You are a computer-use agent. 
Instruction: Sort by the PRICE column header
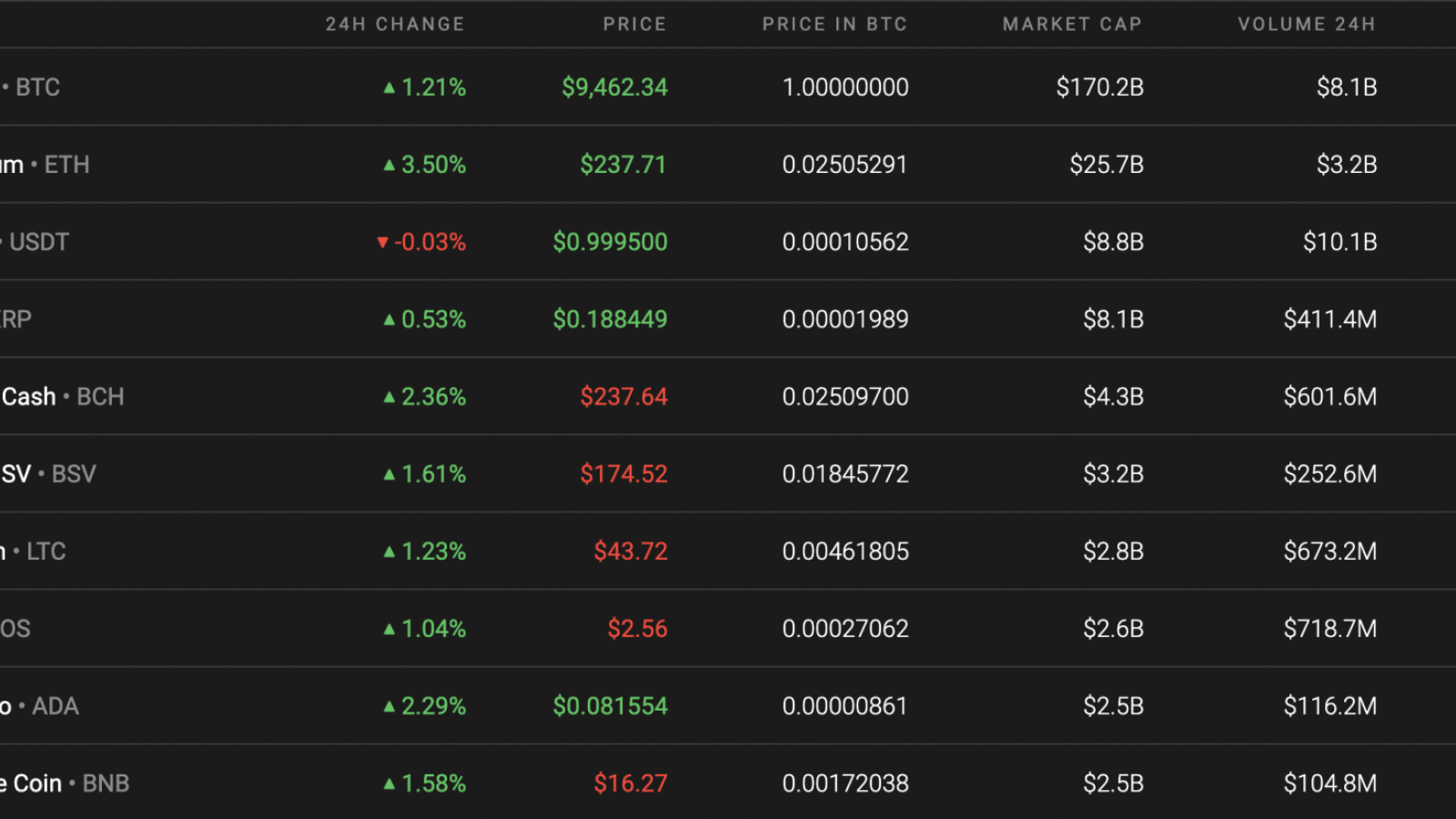(x=634, y=25)
